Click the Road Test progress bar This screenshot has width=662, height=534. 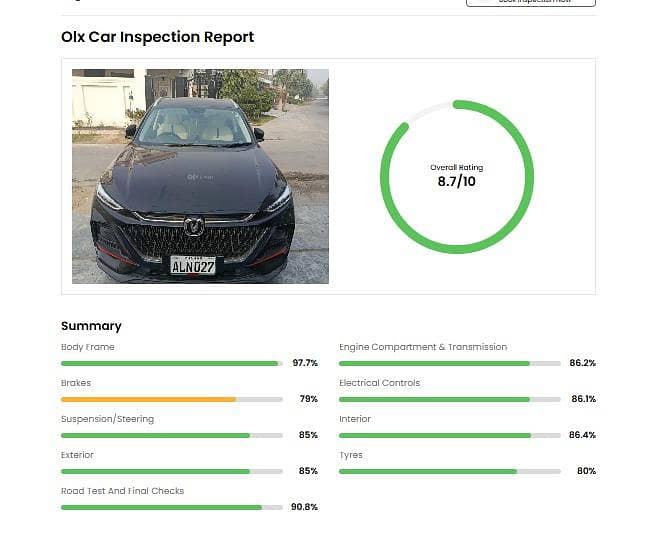(162, 507)
